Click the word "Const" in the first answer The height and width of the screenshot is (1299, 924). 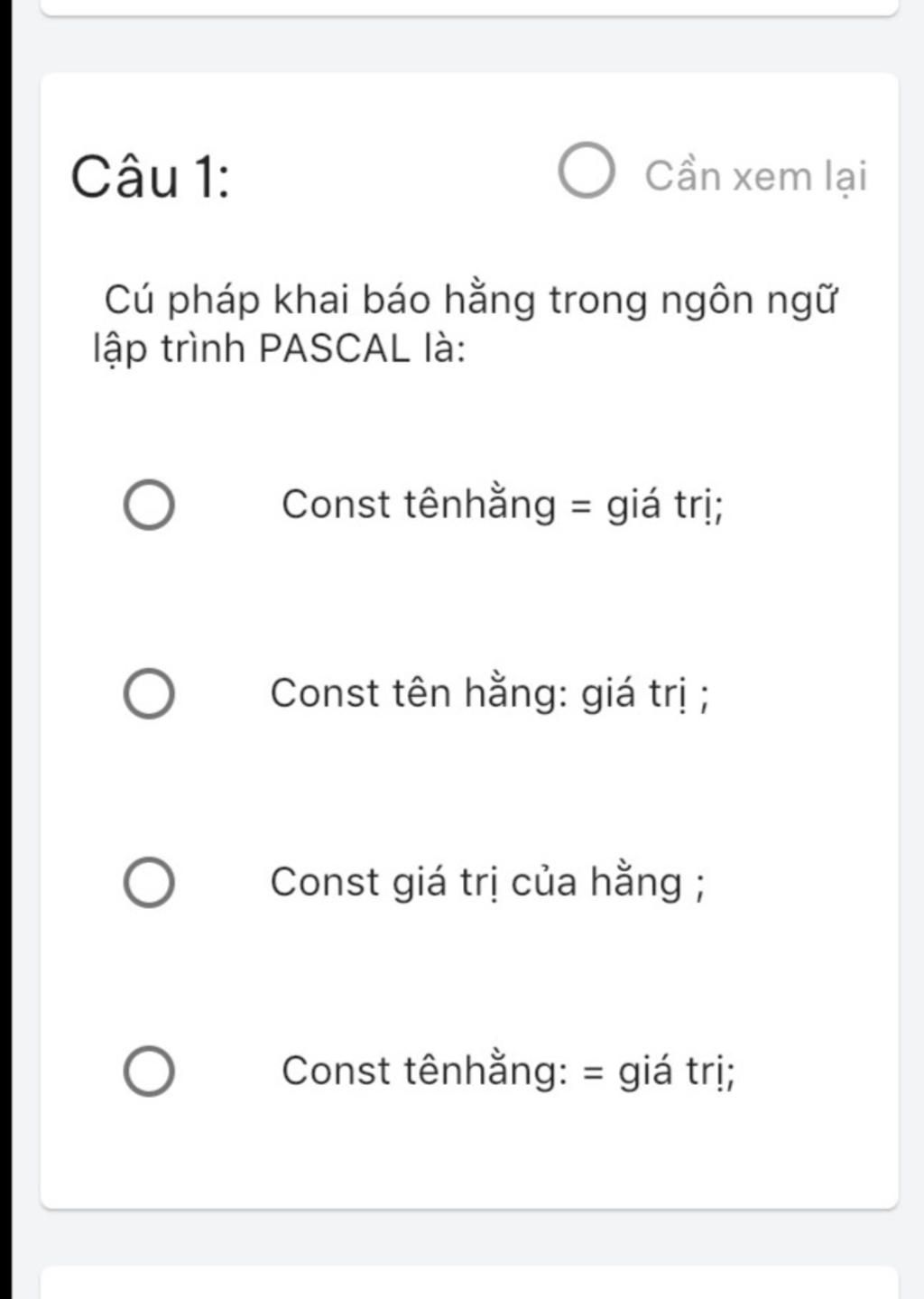pos(336,505)
